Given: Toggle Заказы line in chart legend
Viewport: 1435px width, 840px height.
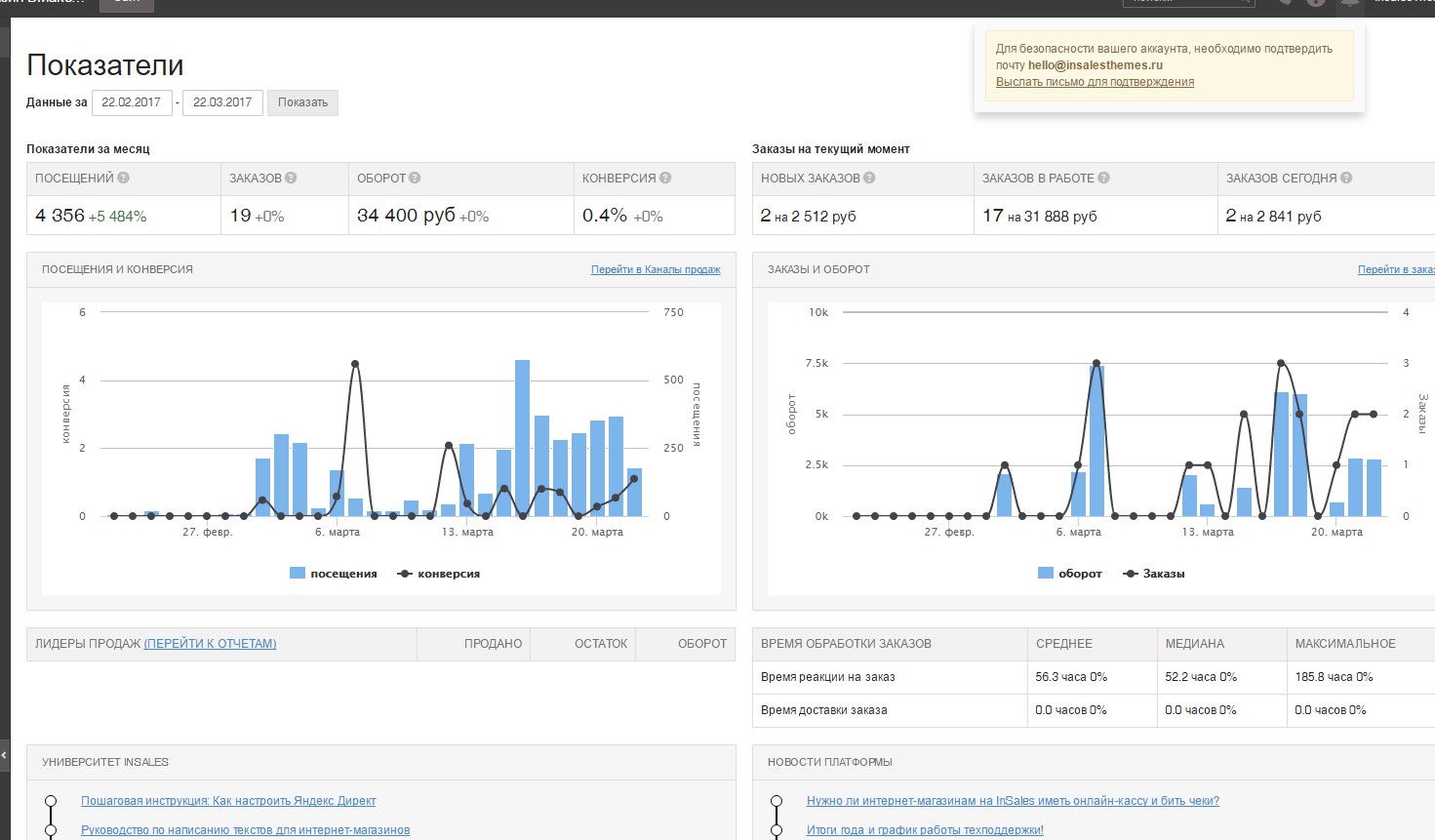Looking at the screenshot, I should pyautogui.click(x=1154, y=574).
